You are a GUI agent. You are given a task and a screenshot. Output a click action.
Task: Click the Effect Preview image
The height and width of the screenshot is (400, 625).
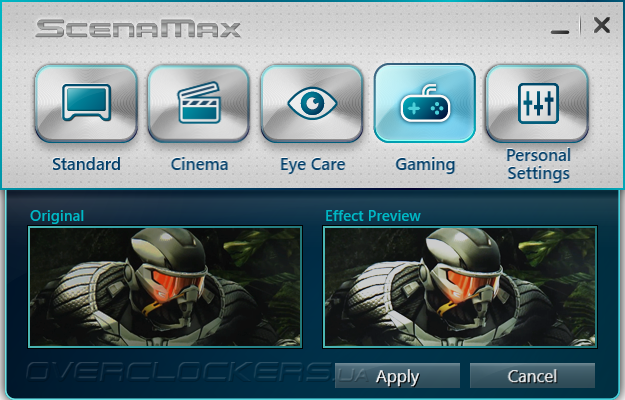pyautogui.click(x=460, y=287)
